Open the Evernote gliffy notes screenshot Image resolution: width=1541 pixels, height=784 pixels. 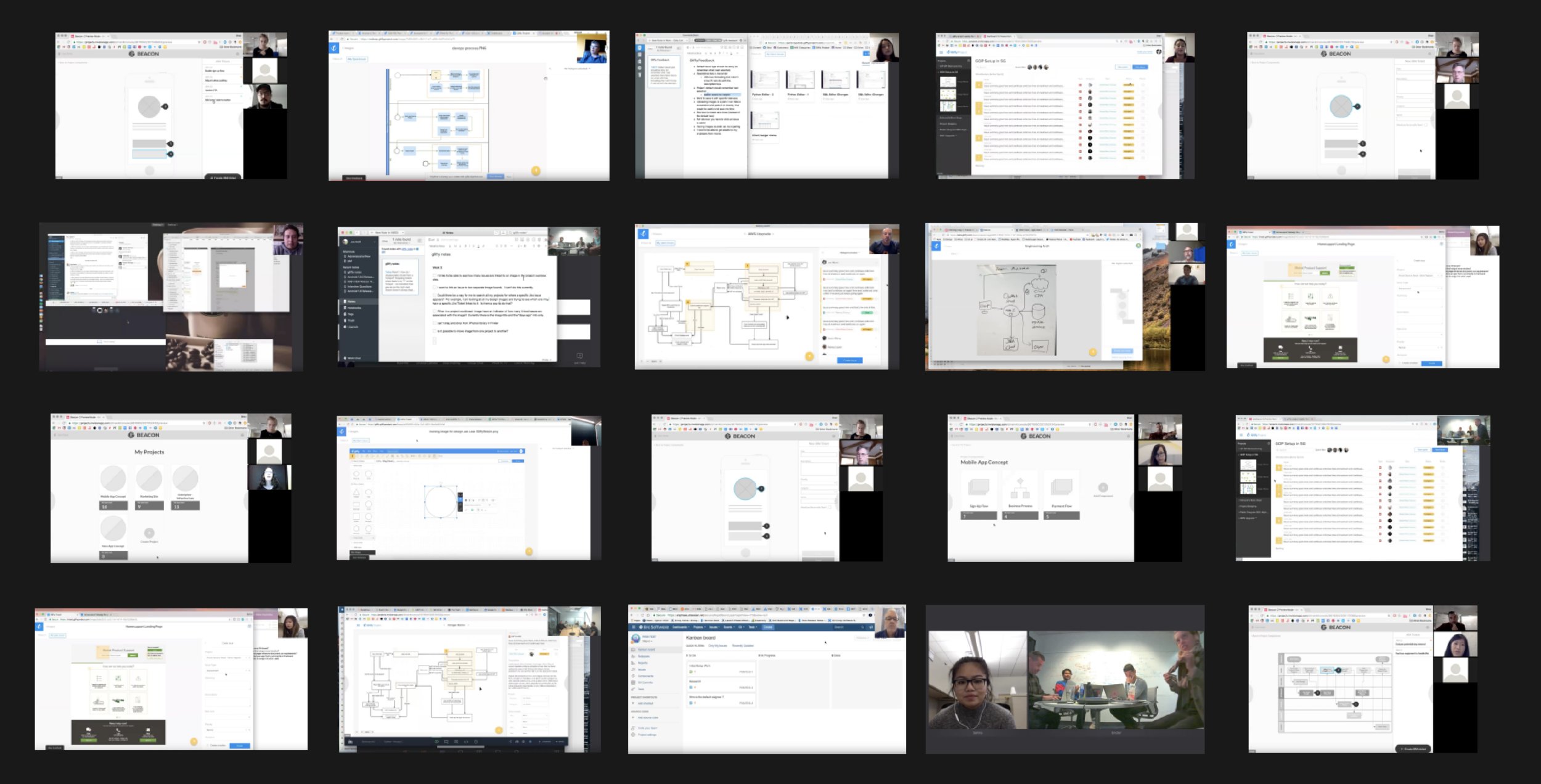(468, 297)
